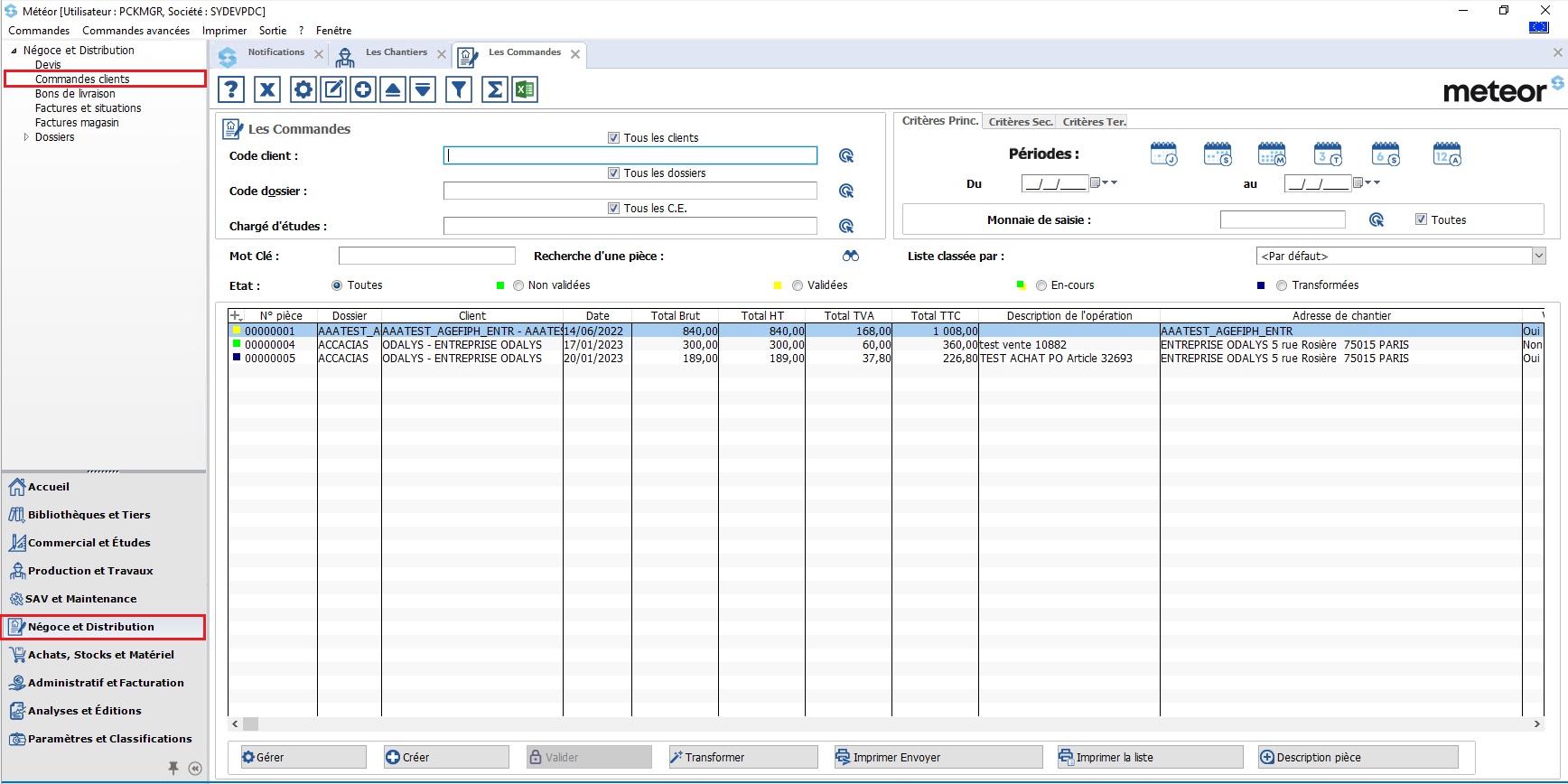Viewport: 1568px width, 784px height.
Task: Select the Toutes state radio button
Action: [x=337, y=285]
